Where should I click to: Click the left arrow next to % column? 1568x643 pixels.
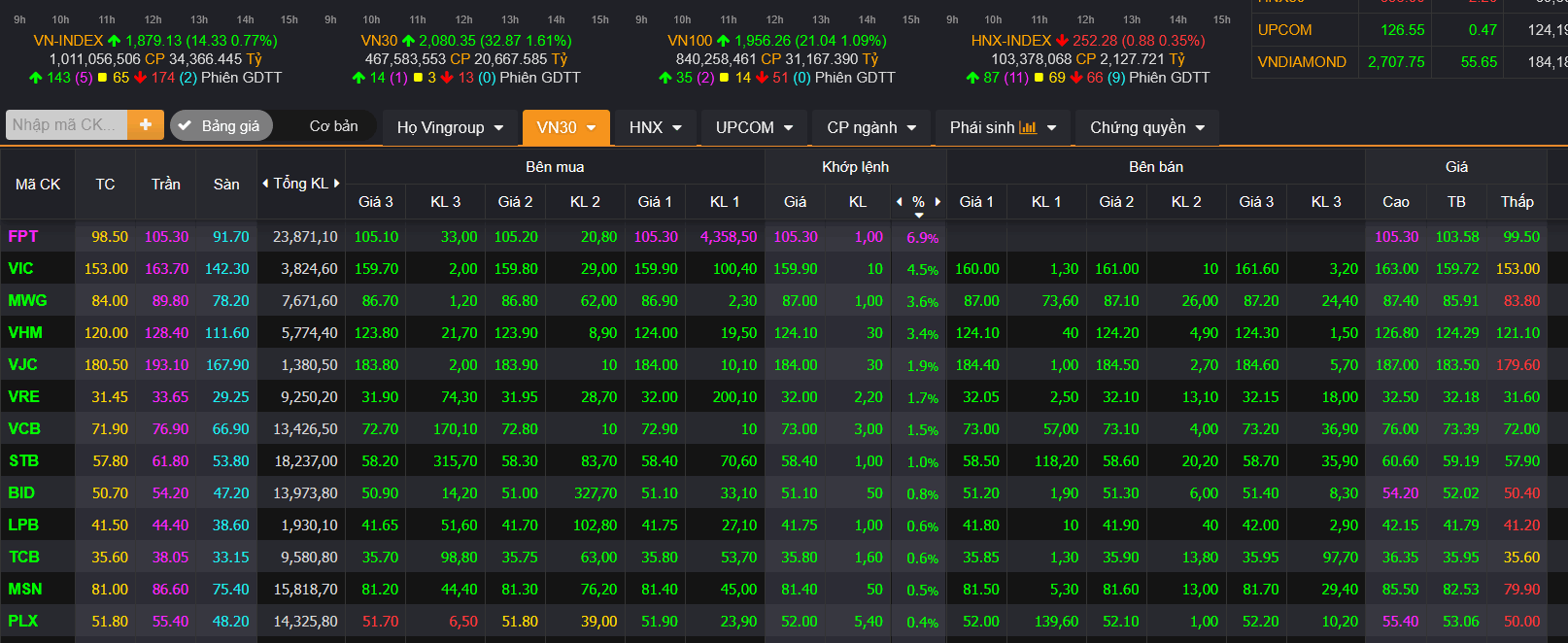click(900, 202)
